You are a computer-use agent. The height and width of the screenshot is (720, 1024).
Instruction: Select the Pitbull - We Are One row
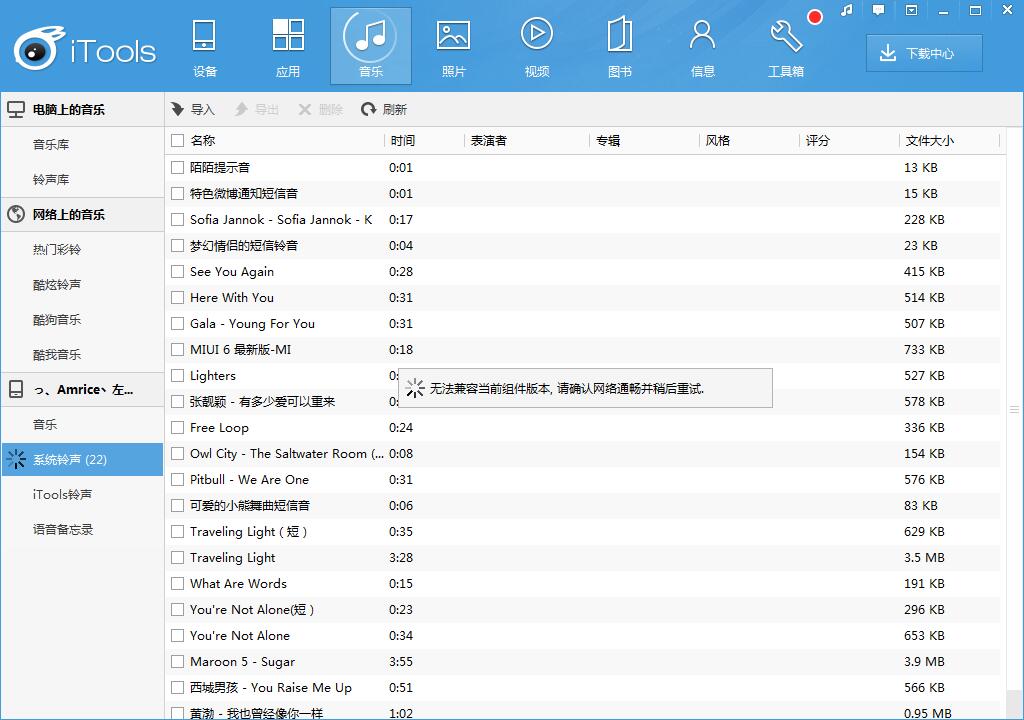click(583, 480)
